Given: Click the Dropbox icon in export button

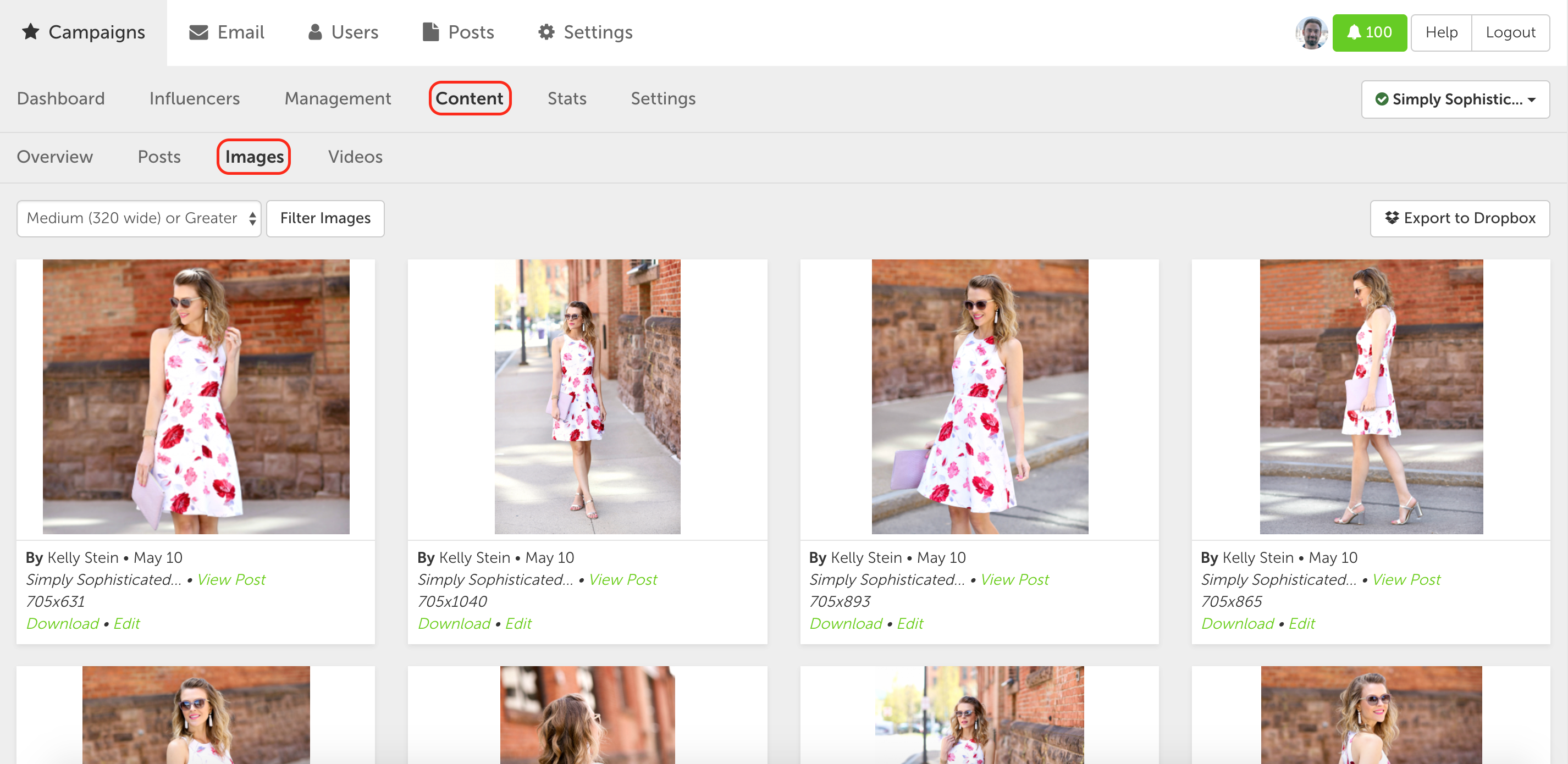Looking at the screenshot, I should pos(1392,218).
